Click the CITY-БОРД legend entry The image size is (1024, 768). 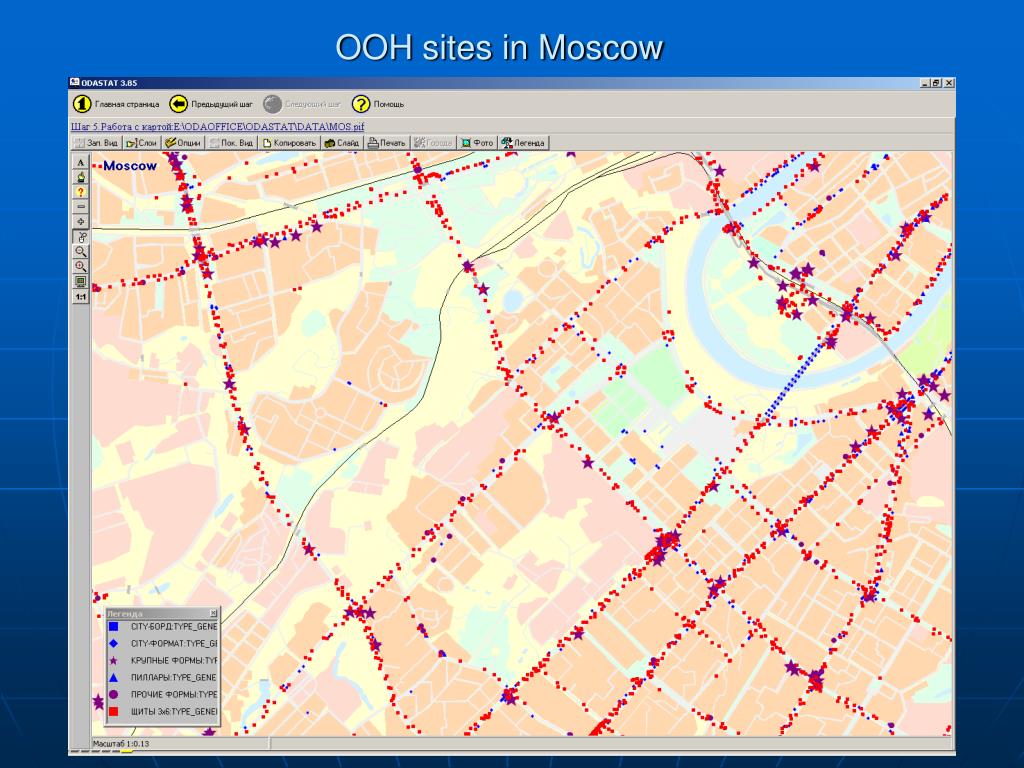click(174, 626)
